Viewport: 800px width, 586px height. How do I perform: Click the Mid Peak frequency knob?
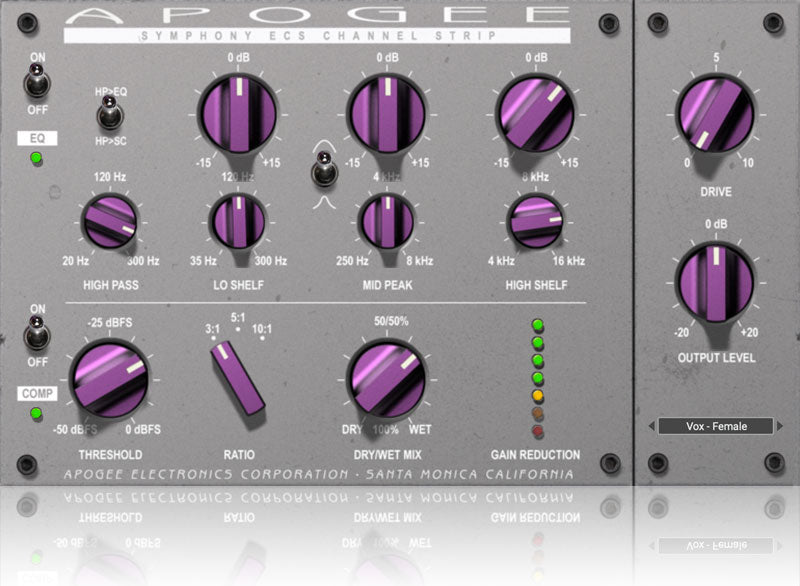tap(387, 222)
